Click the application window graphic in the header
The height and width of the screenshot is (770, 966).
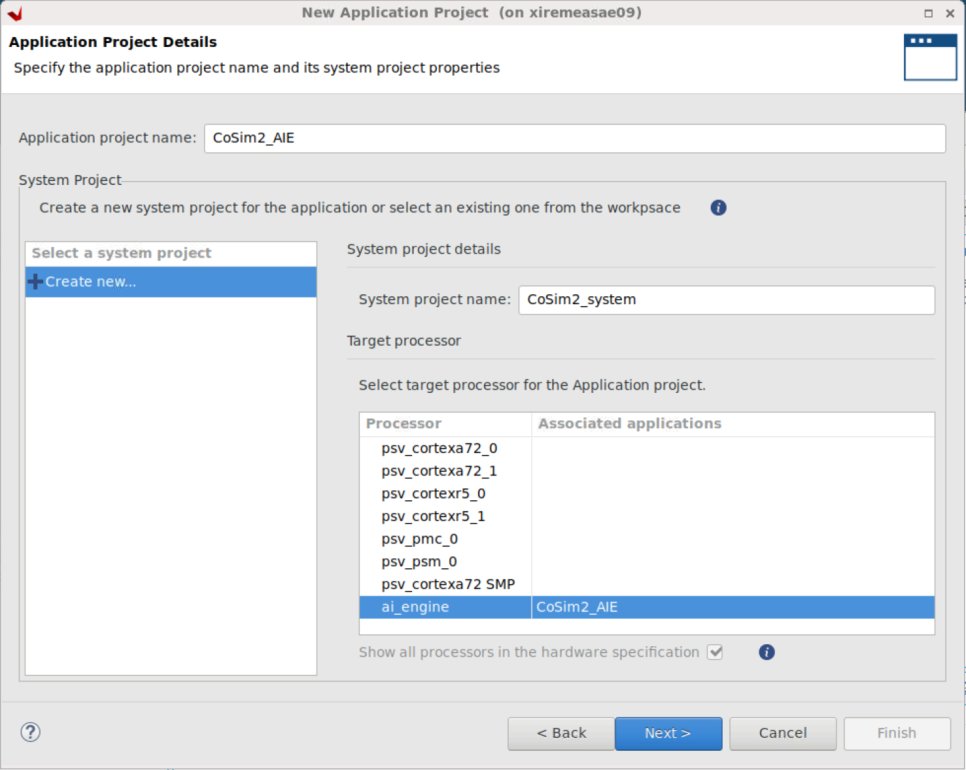pyautogui.click(x=929, y=55)
